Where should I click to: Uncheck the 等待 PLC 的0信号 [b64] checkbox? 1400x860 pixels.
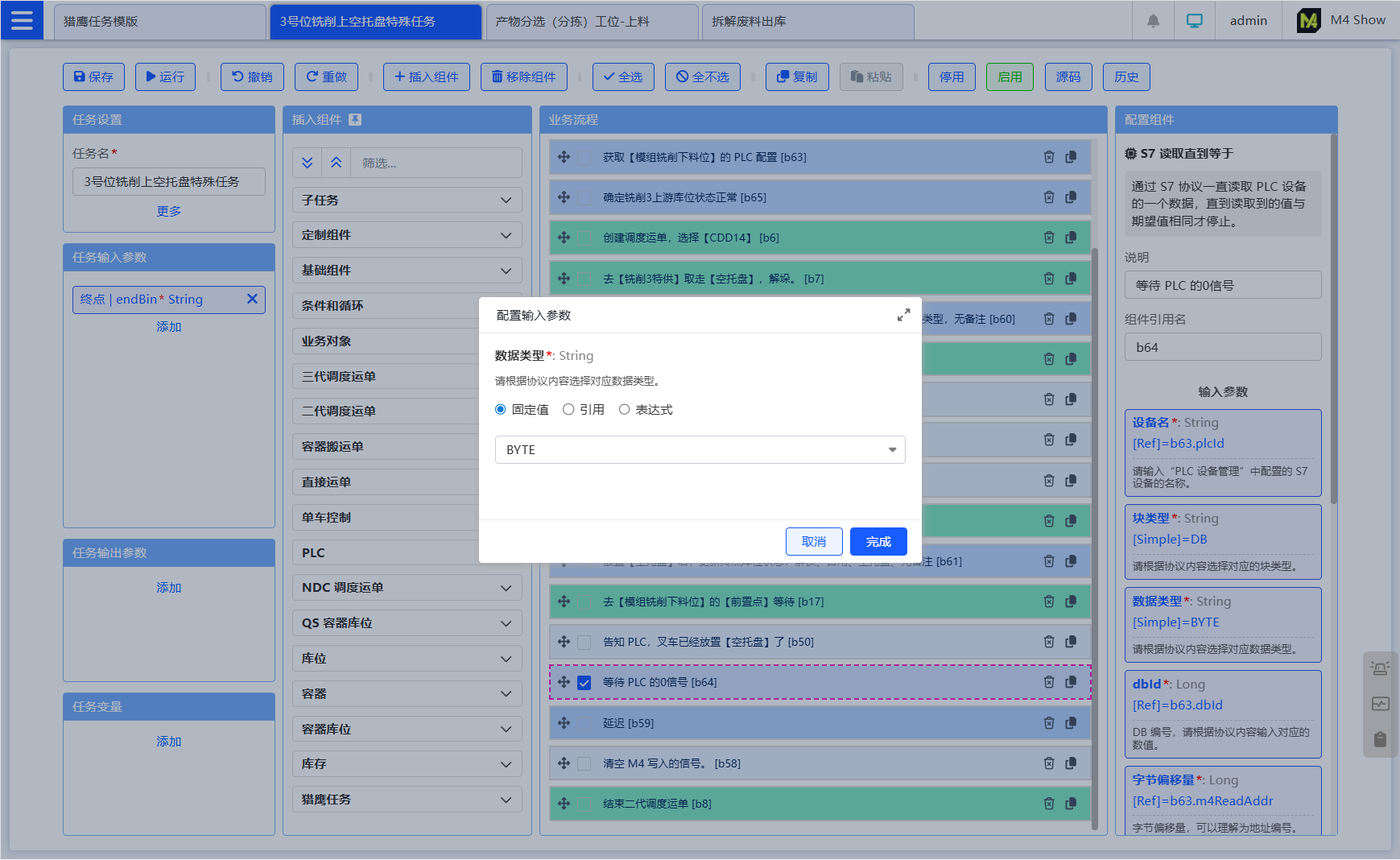pyautogui.click(x=584, y=683)
